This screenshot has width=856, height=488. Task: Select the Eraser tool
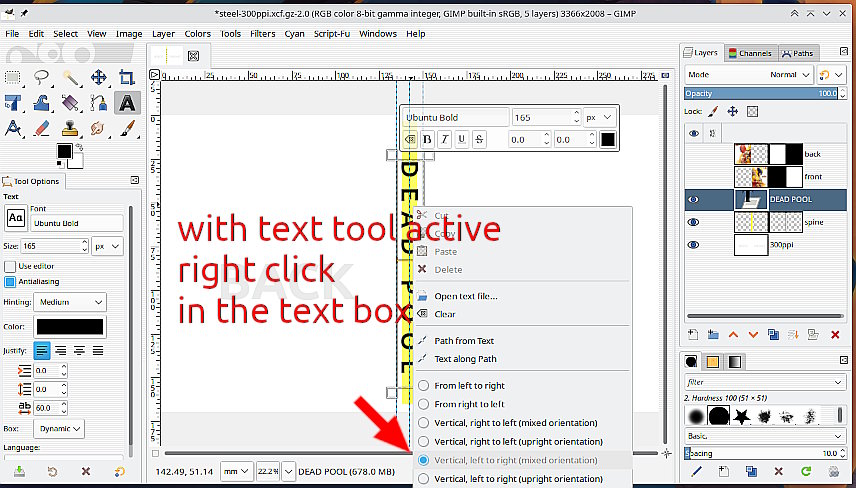(42, 129)
